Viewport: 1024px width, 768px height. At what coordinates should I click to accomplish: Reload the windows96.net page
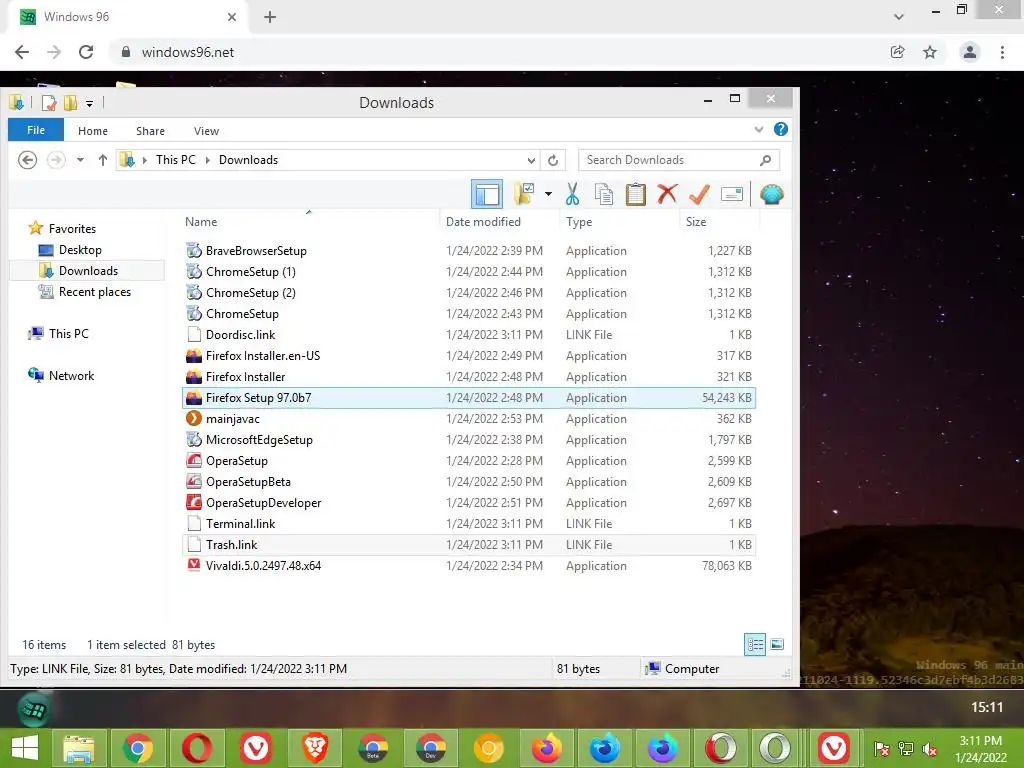[x=86, y=52]
